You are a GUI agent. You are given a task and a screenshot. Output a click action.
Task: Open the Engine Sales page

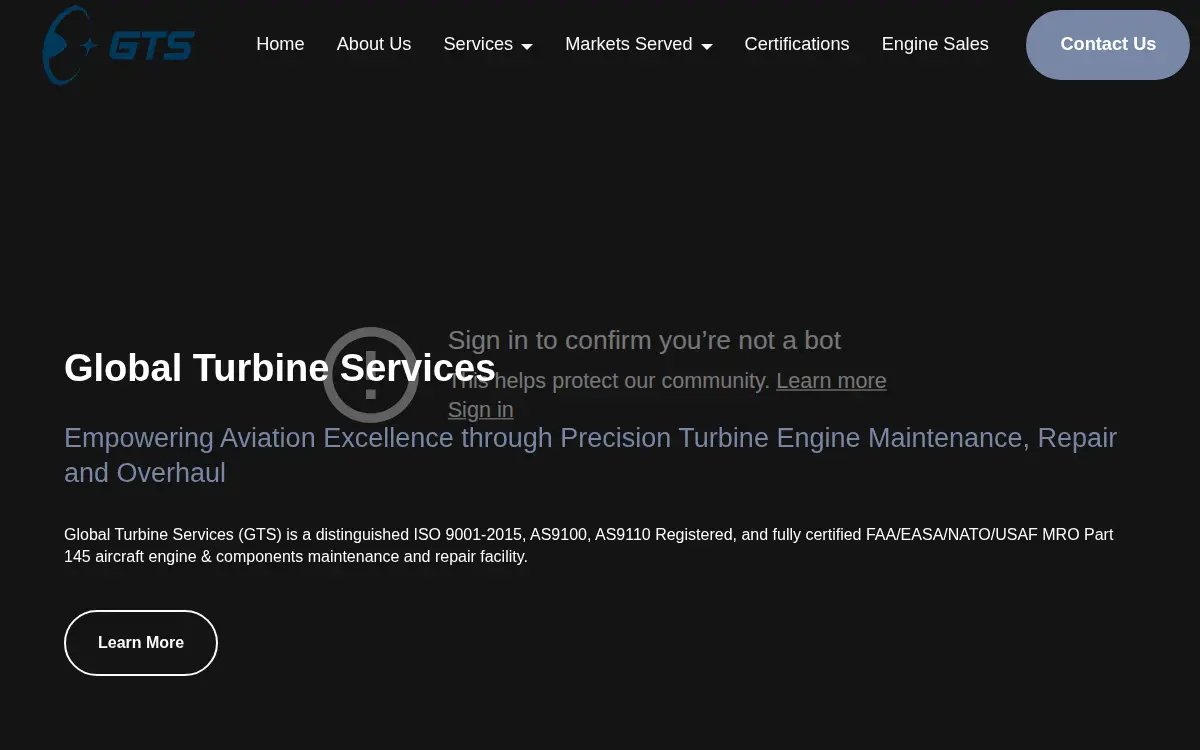(935, 44)
